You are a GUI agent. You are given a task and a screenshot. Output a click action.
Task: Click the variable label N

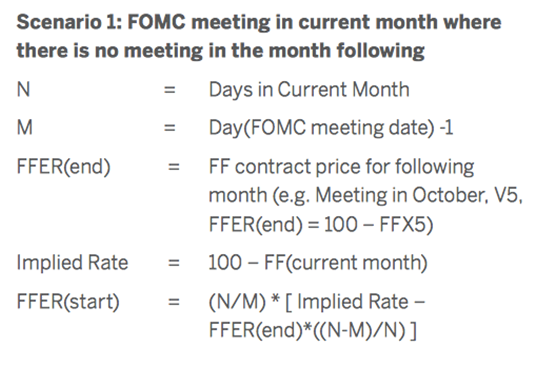point(23,89)
